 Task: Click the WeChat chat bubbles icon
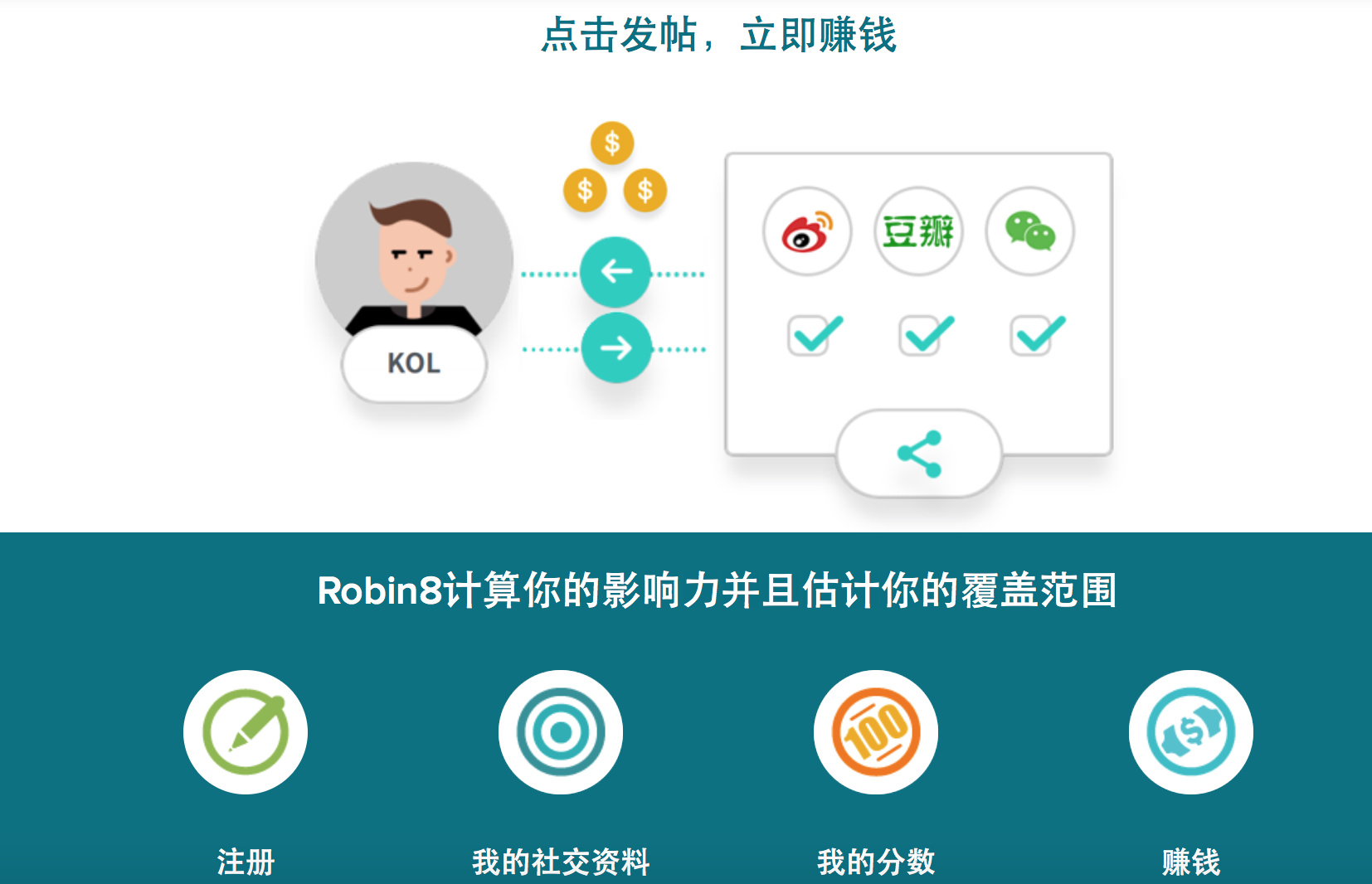[1029, 231]
